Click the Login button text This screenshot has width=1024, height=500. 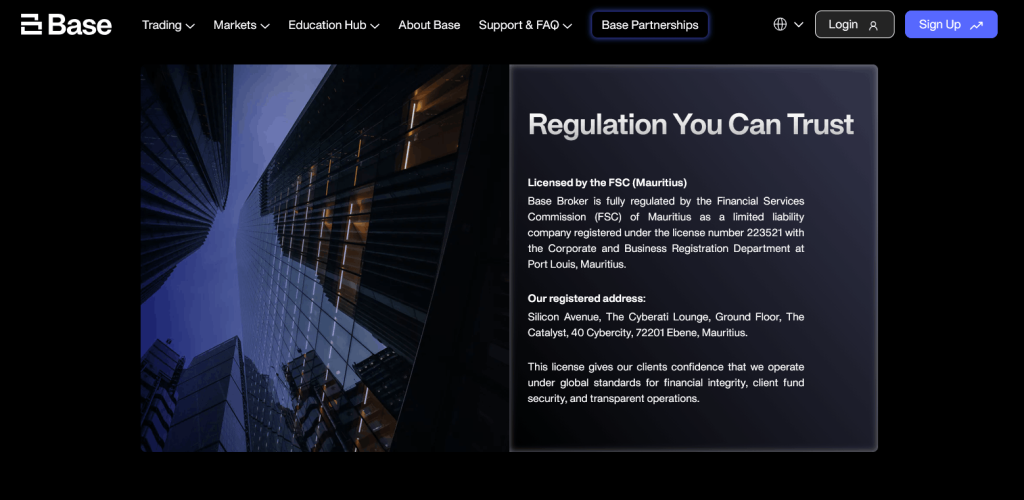pos(843,24)
